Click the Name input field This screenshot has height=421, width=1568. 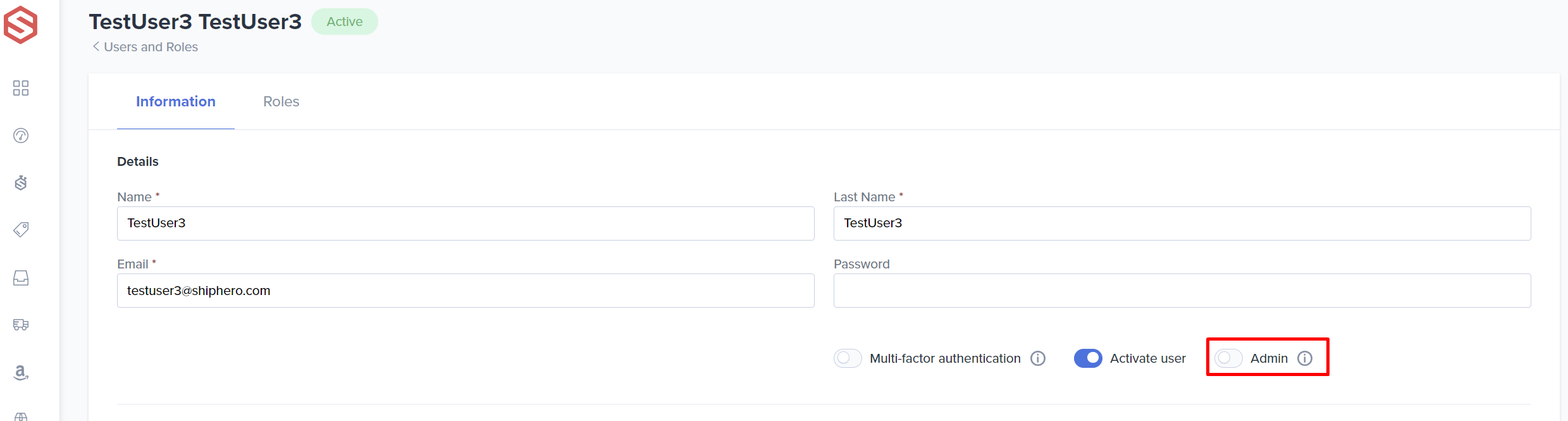[x=466, y=223]
